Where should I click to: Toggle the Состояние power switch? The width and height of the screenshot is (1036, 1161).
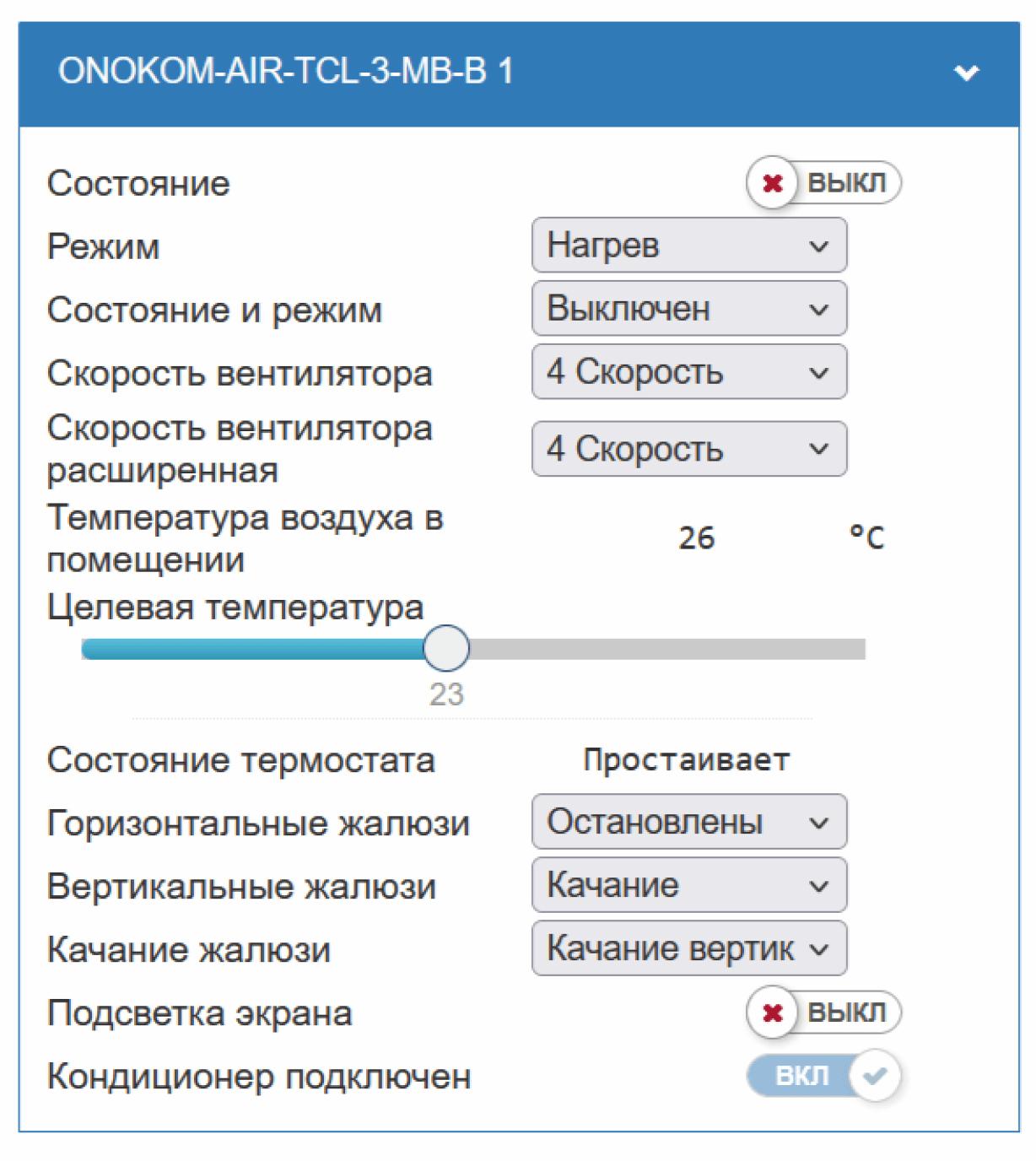pyautogui.click(x=823, y=183)
